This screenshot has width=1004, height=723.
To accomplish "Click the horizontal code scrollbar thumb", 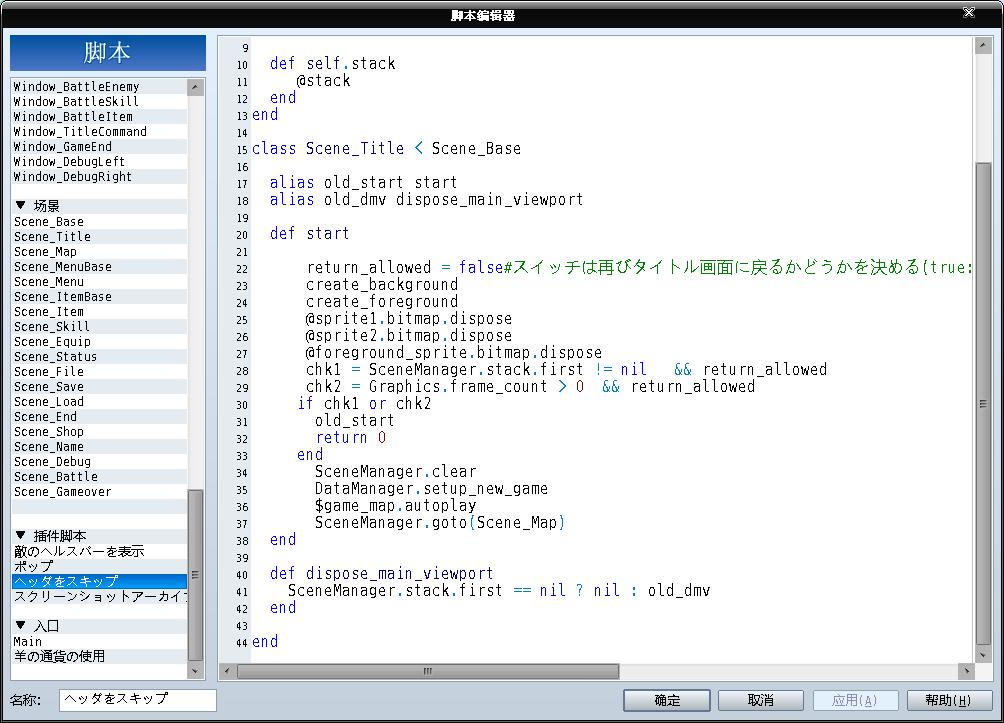I will pyautogui.click(x=428, y=671).
